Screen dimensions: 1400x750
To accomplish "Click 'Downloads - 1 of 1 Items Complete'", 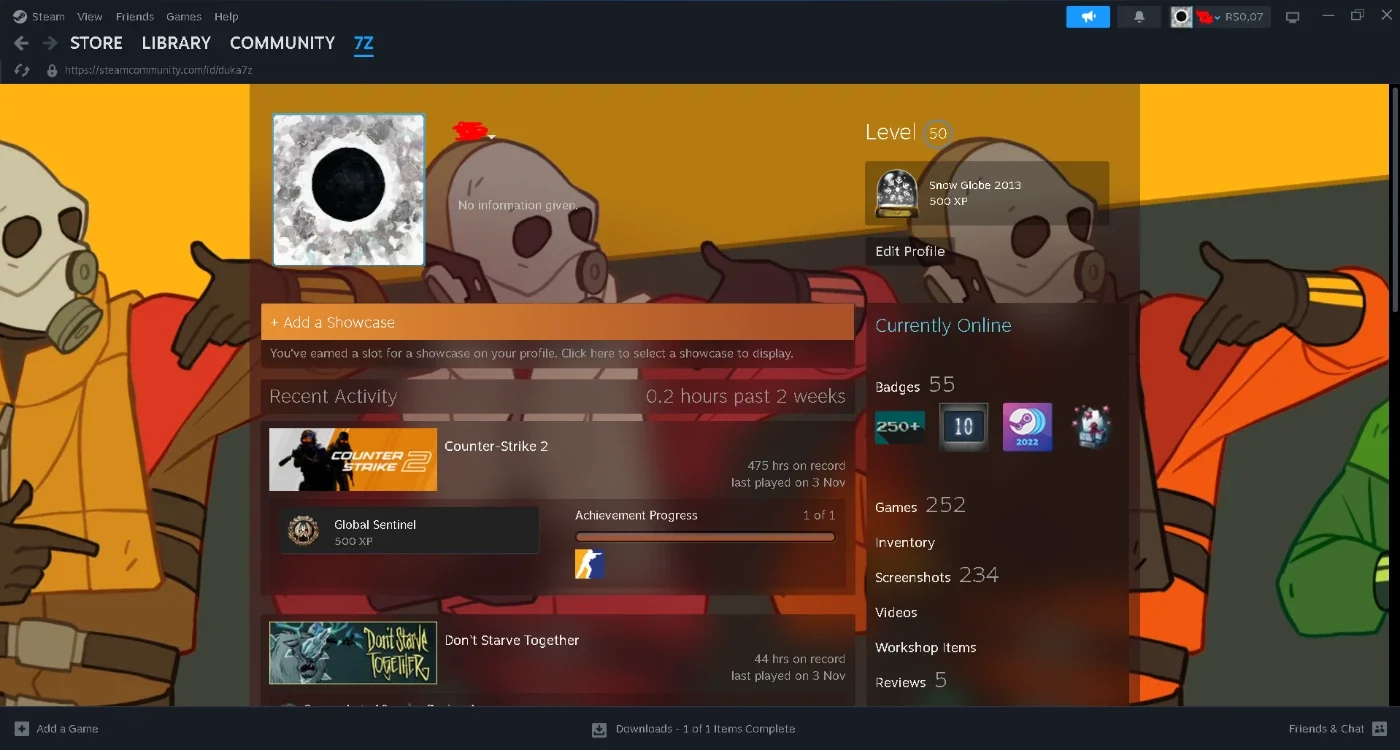I will (705, 729).
